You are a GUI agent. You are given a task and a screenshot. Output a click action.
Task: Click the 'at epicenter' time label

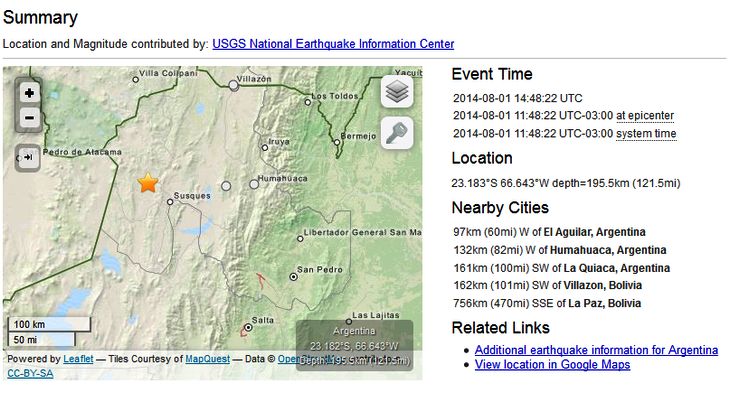tap(645, 115)
